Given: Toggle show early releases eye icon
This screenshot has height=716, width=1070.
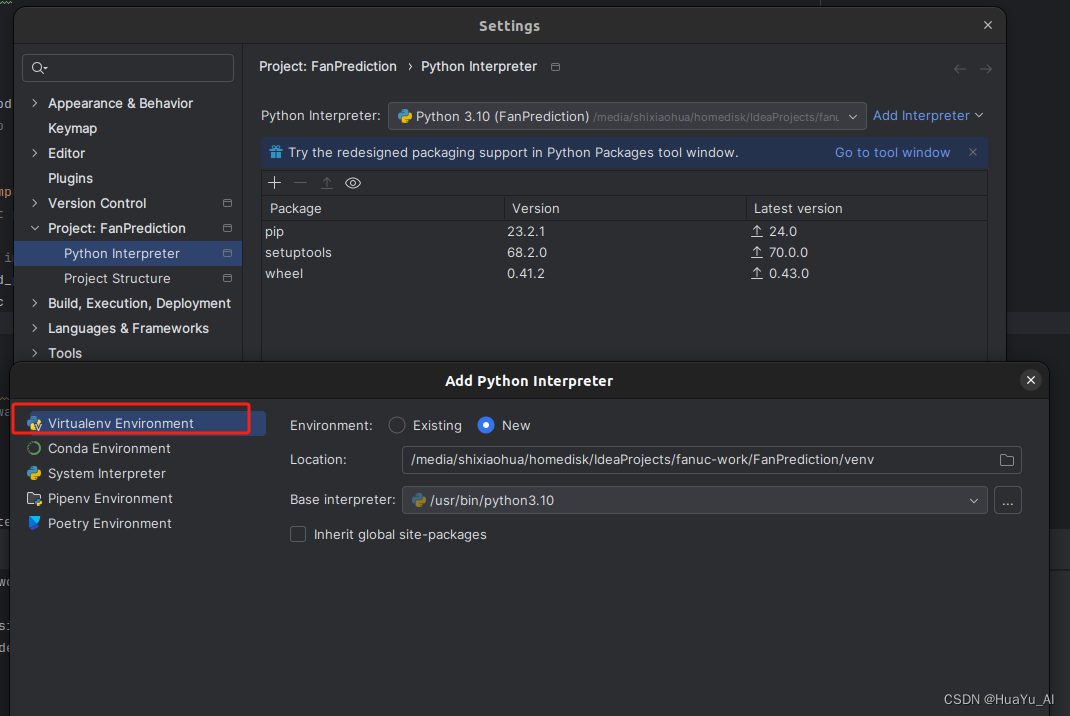Looking at the screenshot, I should pyautogui.click(x=353, y=182).
